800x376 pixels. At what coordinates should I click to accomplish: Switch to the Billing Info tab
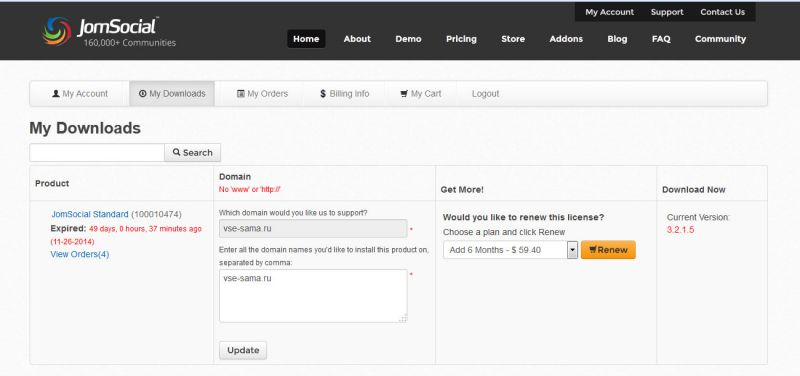click(344, 94)
